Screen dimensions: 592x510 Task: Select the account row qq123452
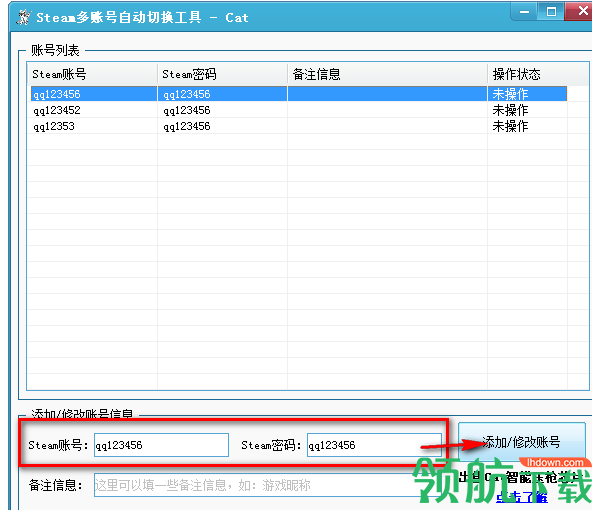click(x=299, y=110)
